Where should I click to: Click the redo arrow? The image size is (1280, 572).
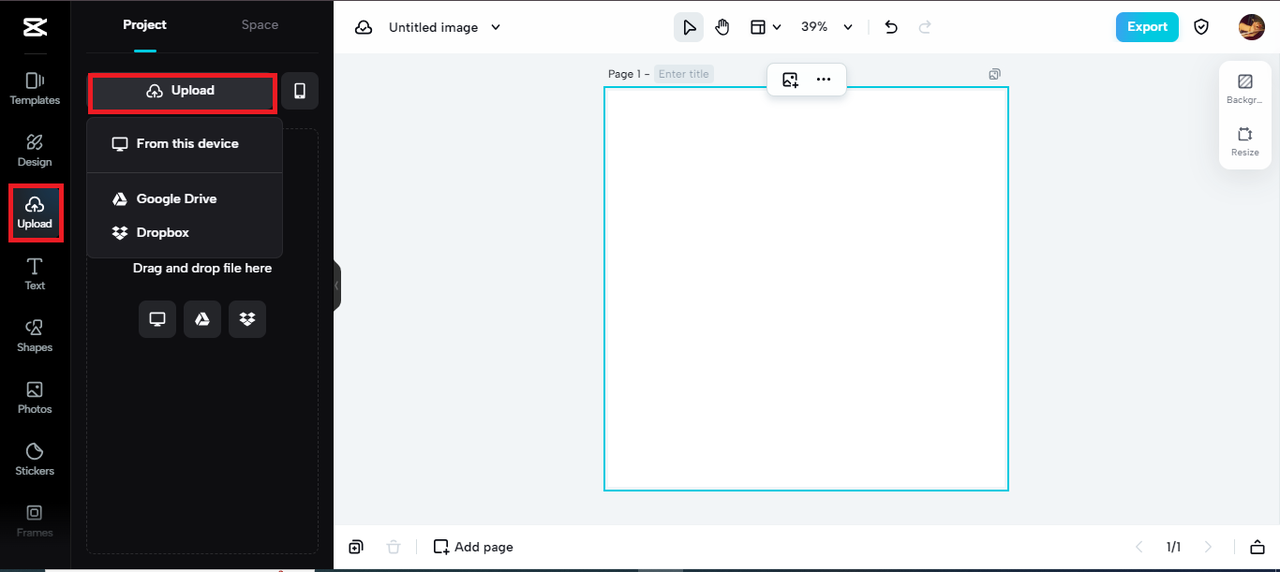point(925,28)
